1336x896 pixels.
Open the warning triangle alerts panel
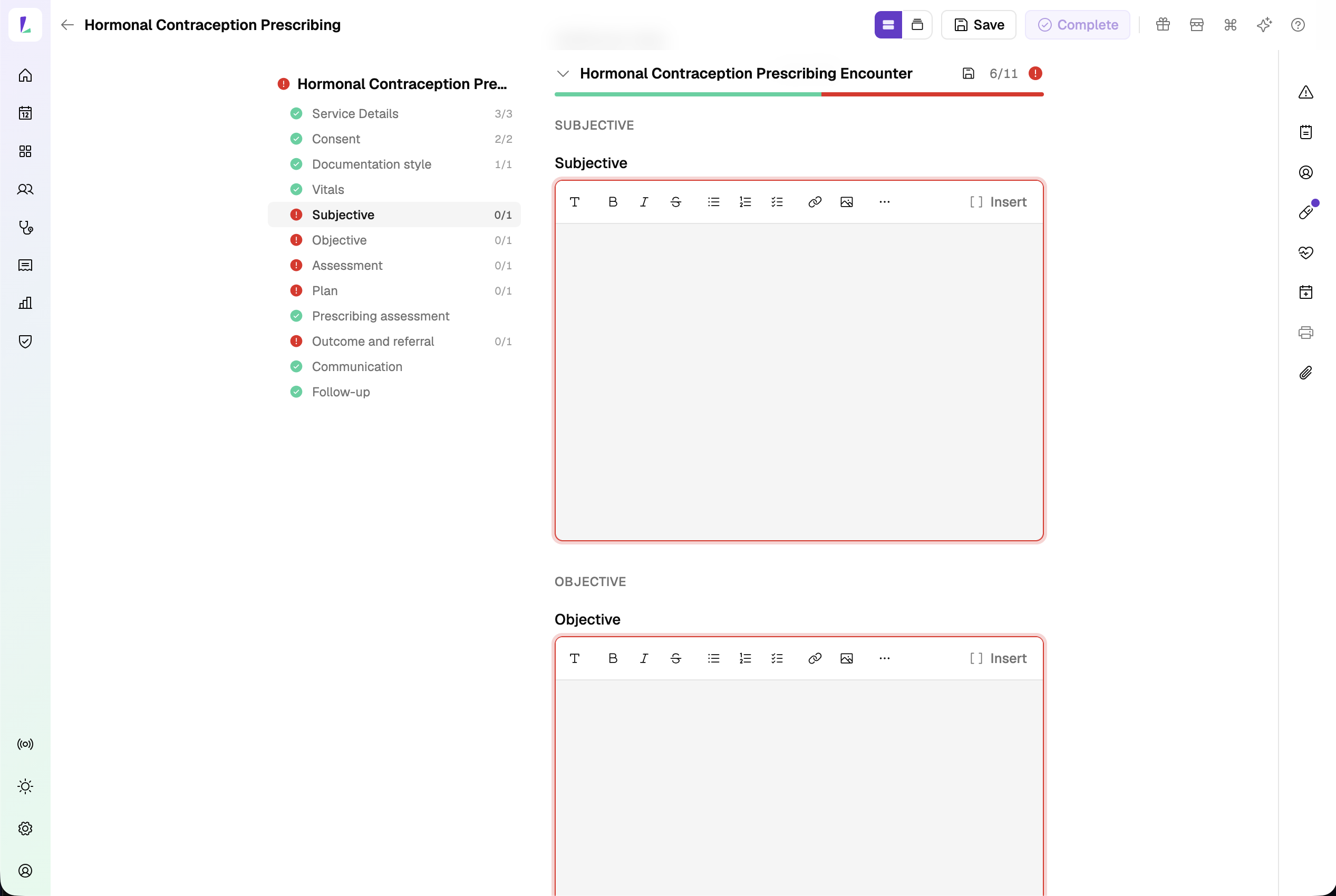[1306, 92]
